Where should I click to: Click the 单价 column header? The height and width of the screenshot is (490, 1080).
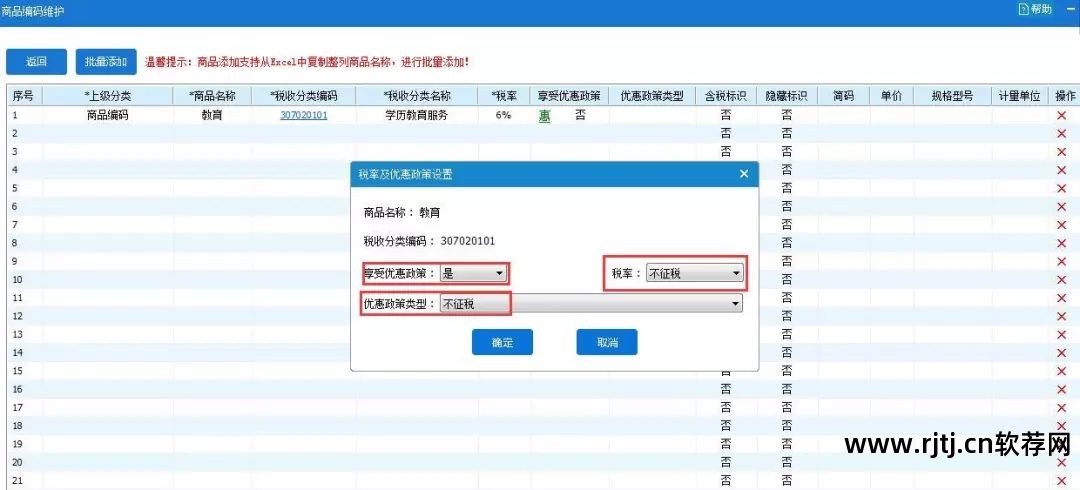tap(891, 96)
